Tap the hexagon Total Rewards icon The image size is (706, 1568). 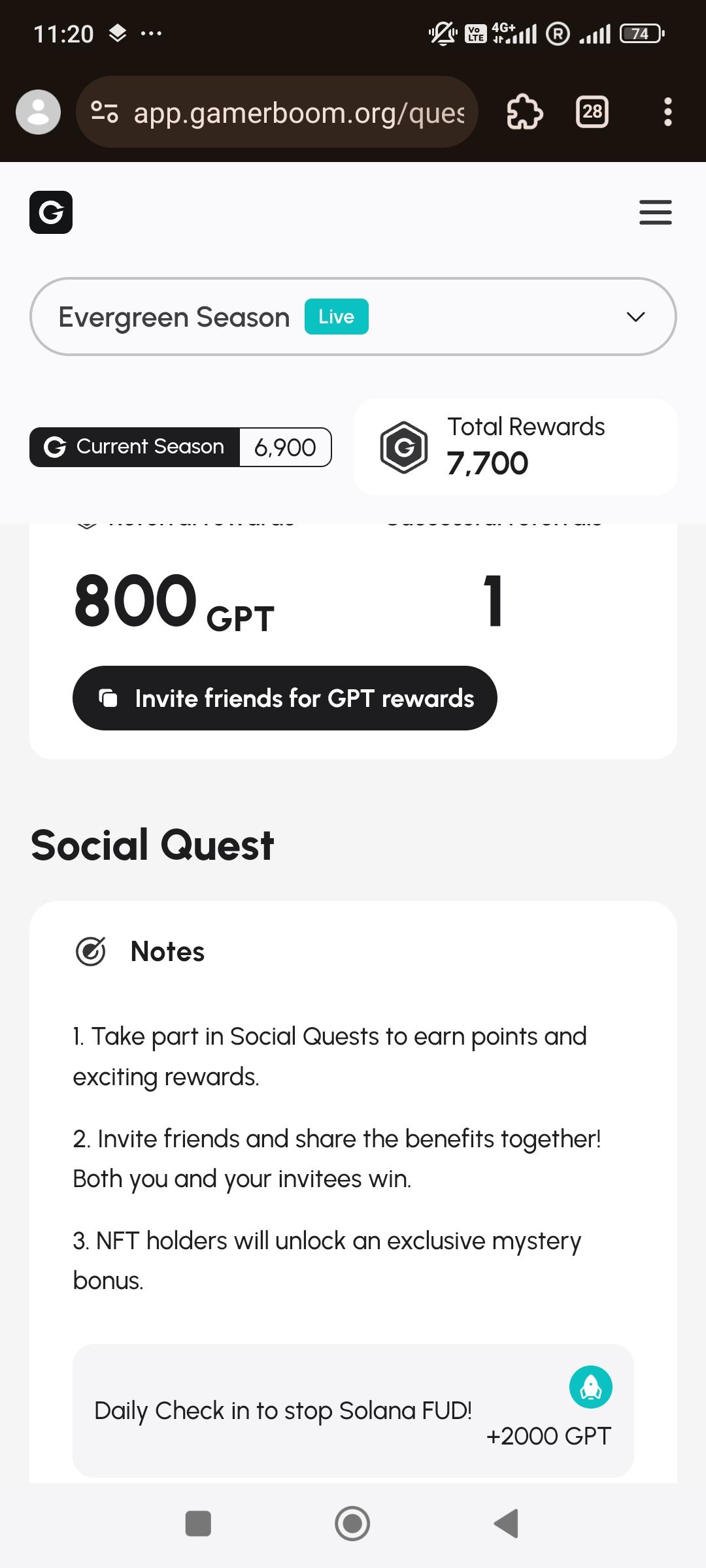[x=404, y=447]
